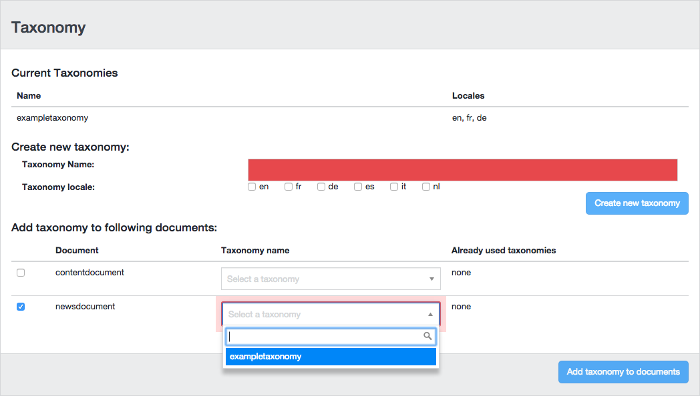This screenshot has width=700, height=396.
Task: Click the search magnifier icon in dropdown
Action: click(427, 336)
